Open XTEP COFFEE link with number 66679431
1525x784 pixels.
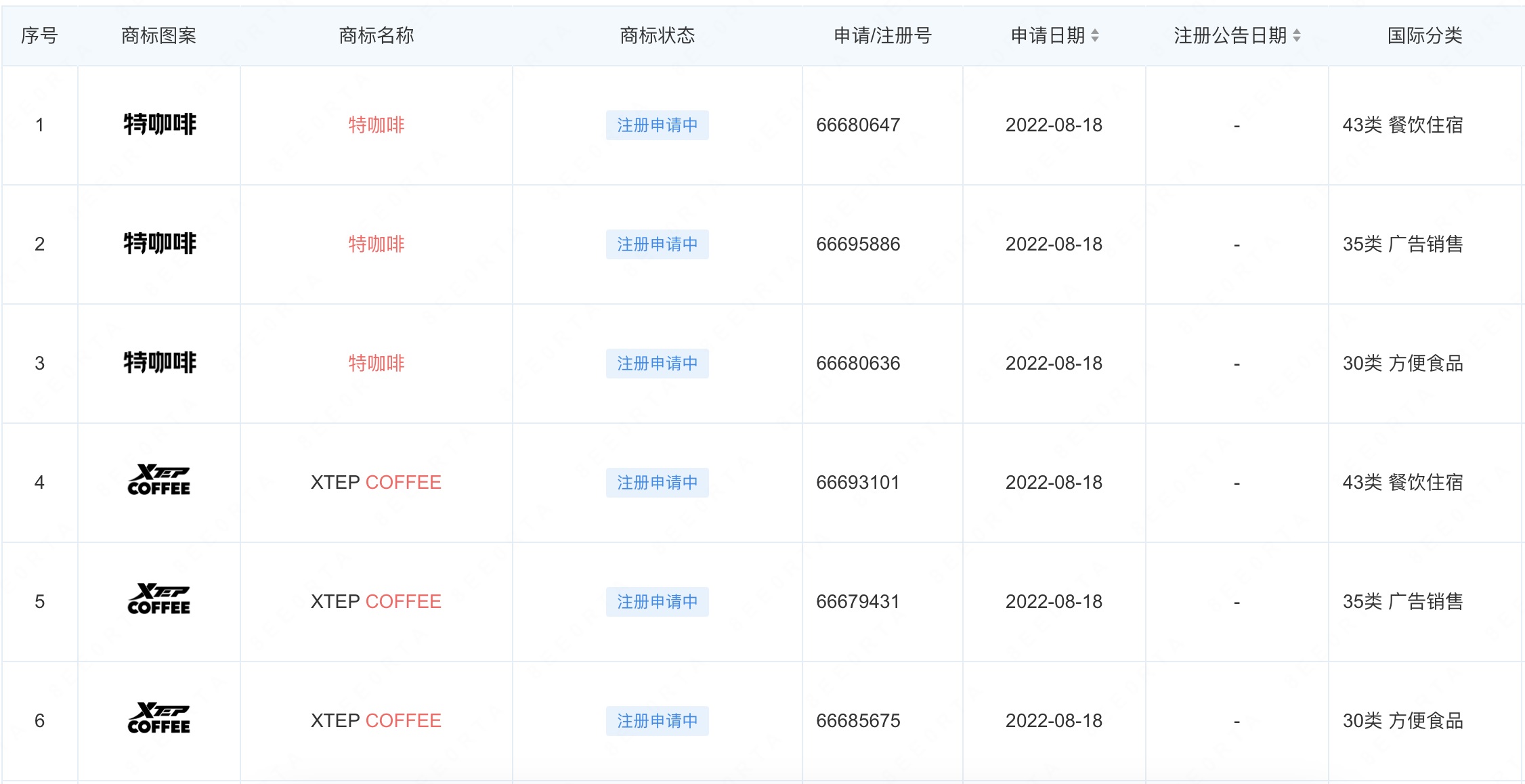tap(376, 602)
